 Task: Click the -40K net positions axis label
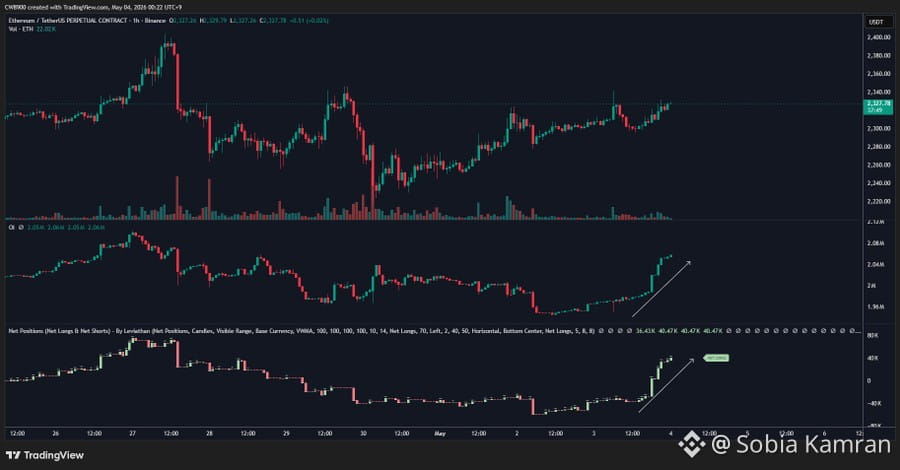click(x=873, y=403)
